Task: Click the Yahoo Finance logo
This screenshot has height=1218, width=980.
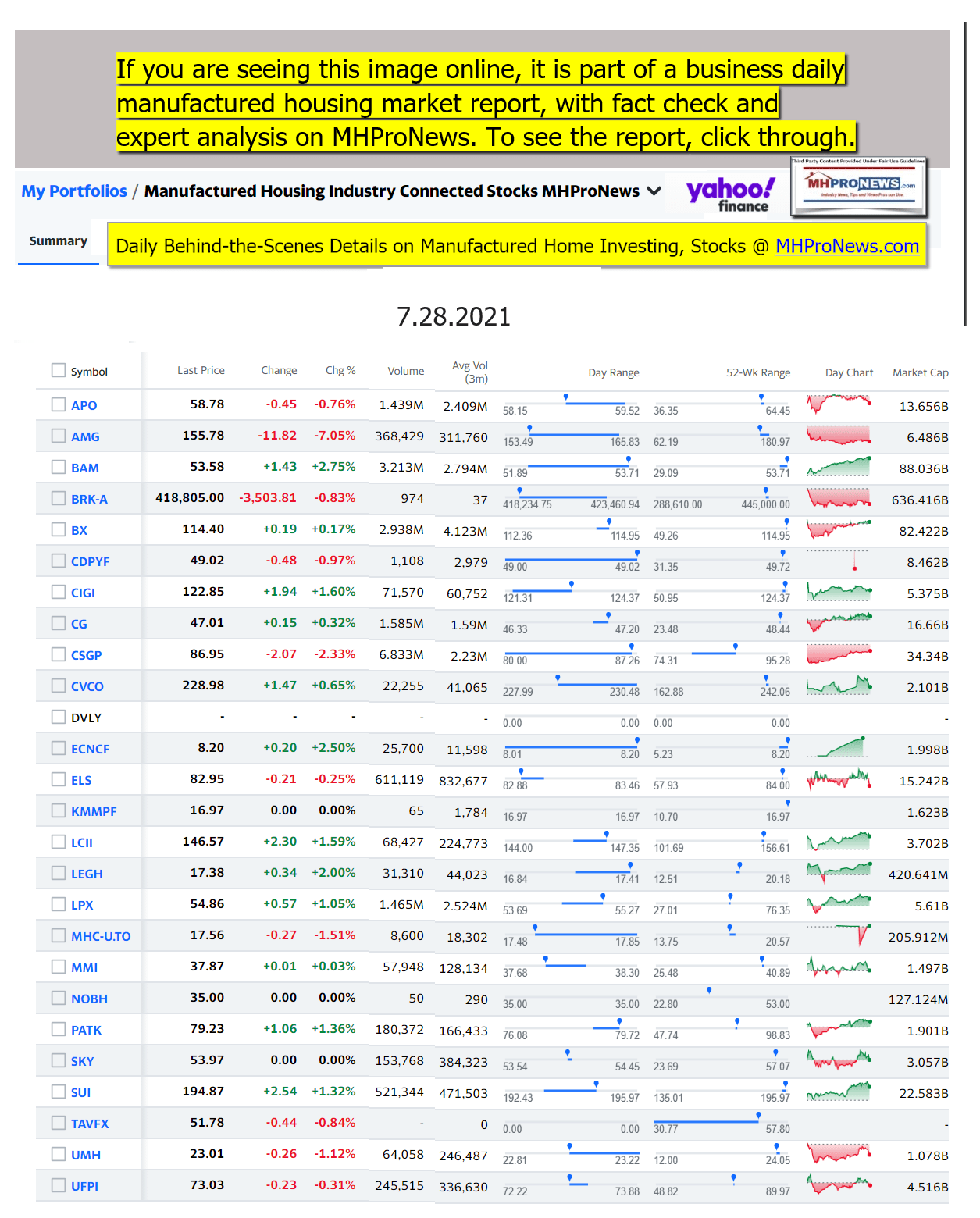Action: pos(730,194)
